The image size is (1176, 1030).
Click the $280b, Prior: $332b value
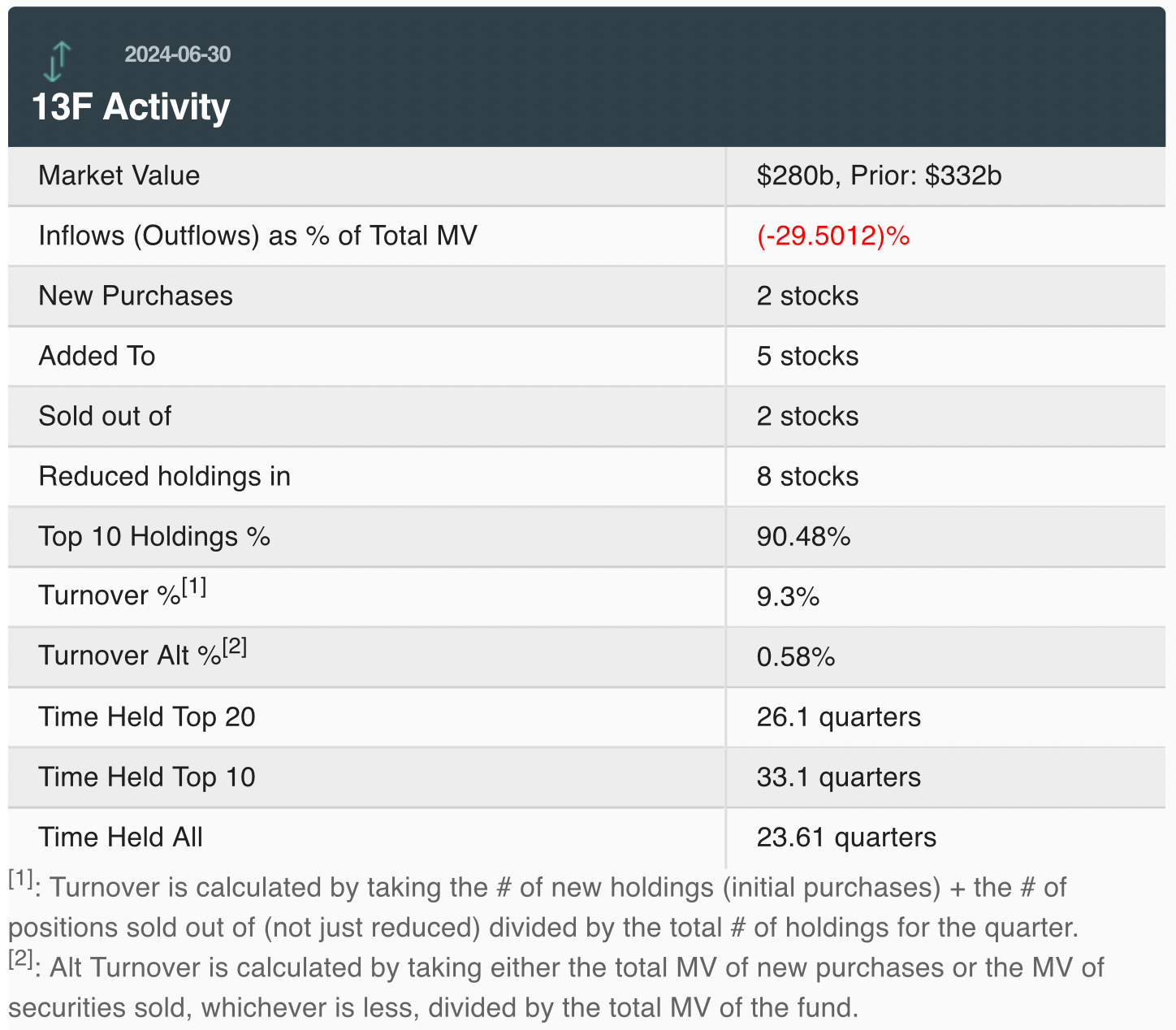point(879,175)
